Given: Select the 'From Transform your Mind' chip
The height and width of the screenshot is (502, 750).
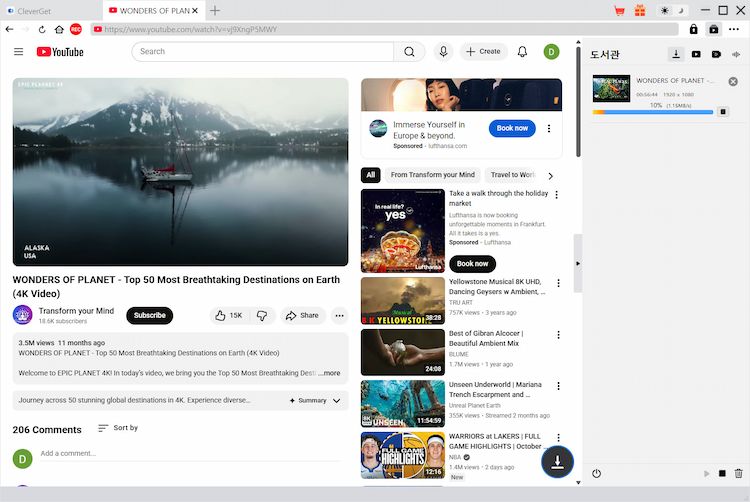Looking at the screenshot, I should 432,175.
